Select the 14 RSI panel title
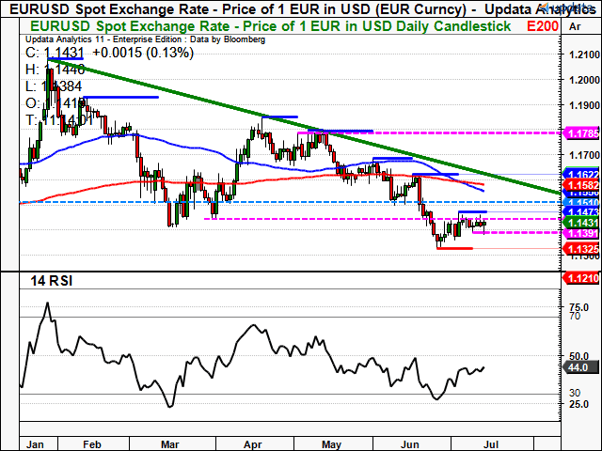This screenshot has height=451, width=602. coord(51,281)
